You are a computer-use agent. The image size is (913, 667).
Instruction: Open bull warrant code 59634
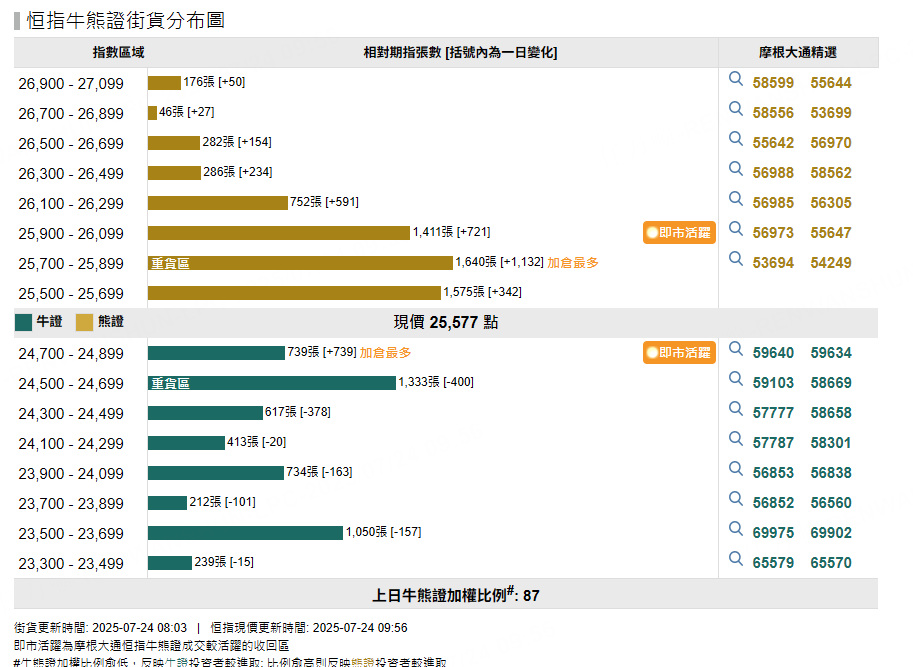pyautogui.click(x=831, y=353)
